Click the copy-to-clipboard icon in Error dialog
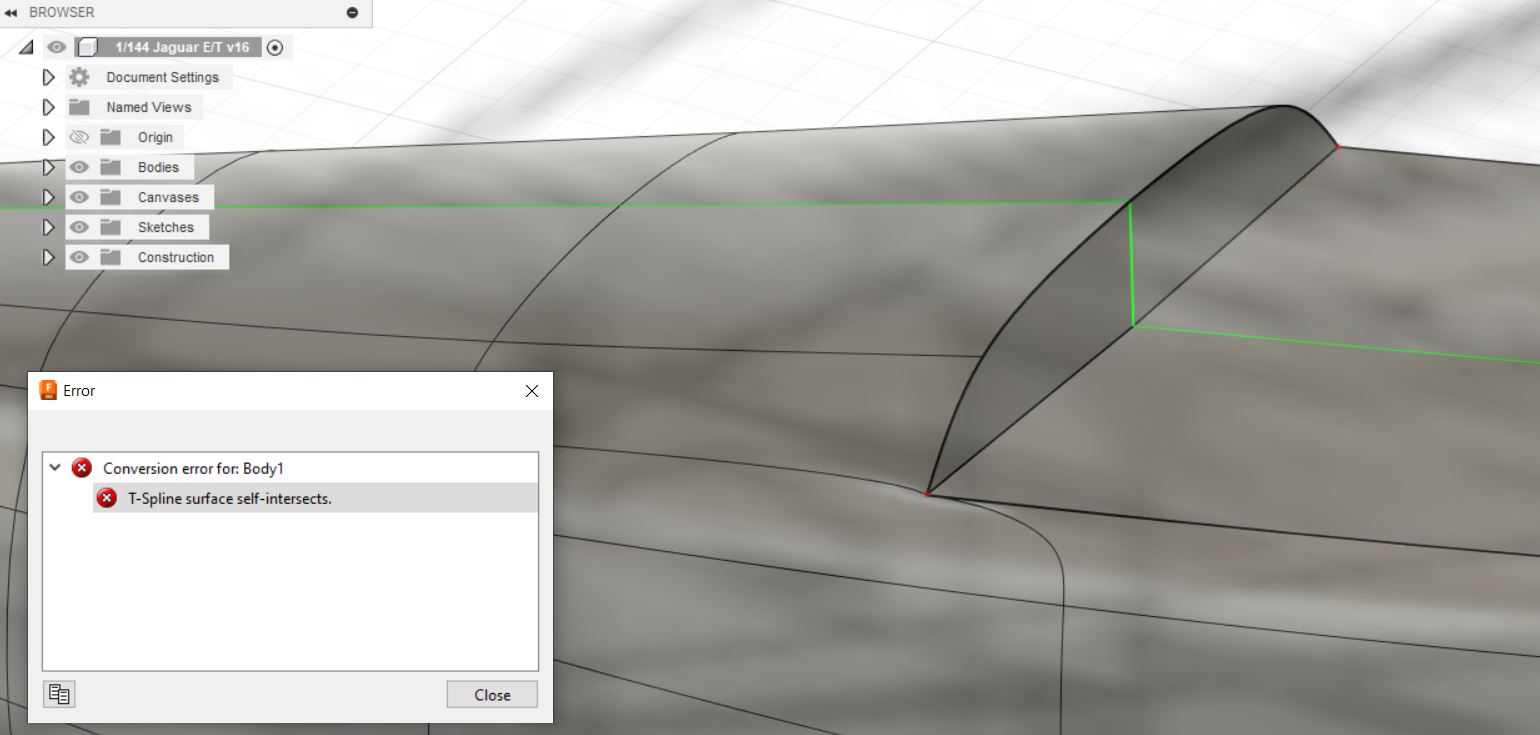The height and width of the screenshot is (735, 1540). coord(59,693)
